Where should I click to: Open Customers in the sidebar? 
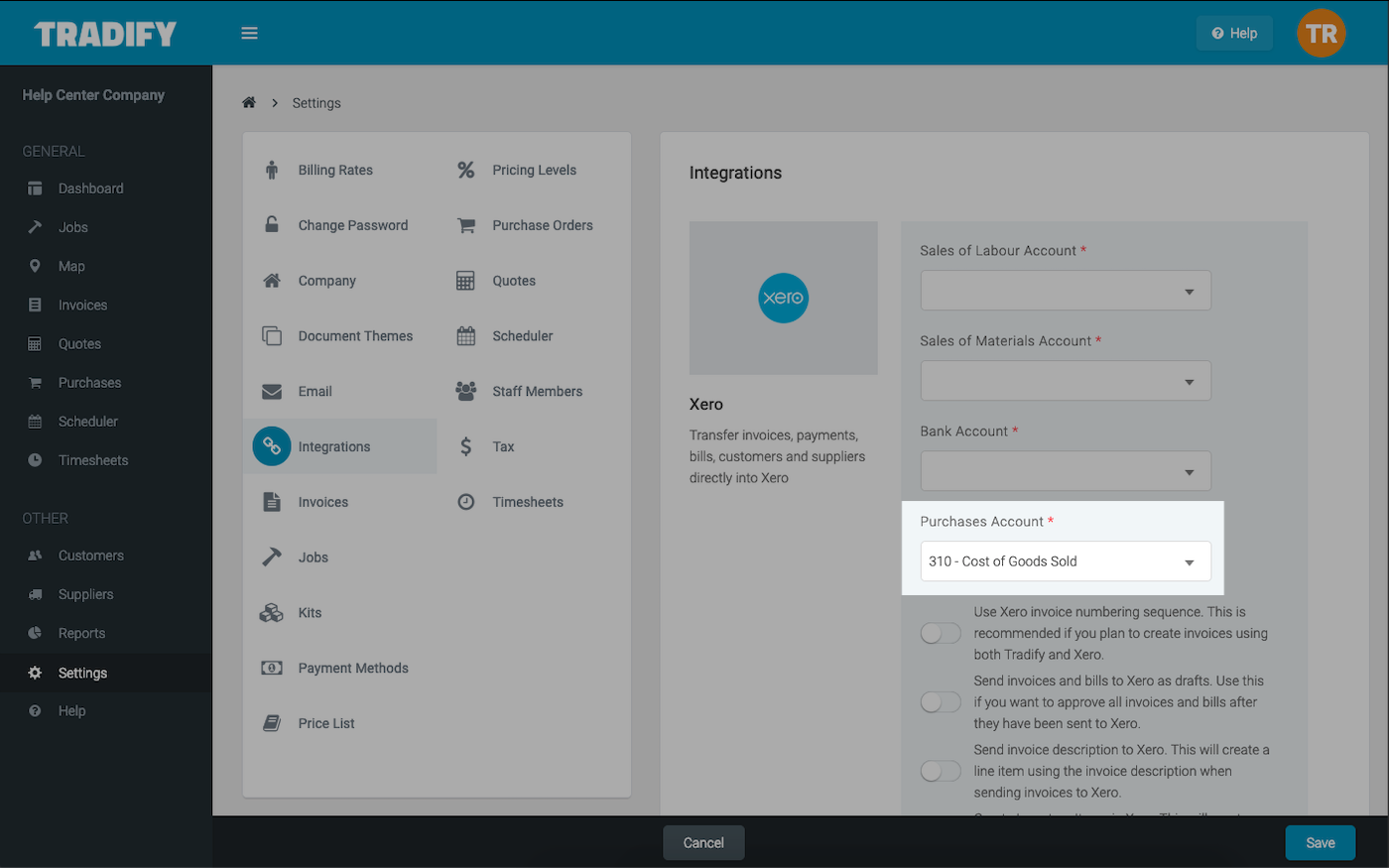90,556
